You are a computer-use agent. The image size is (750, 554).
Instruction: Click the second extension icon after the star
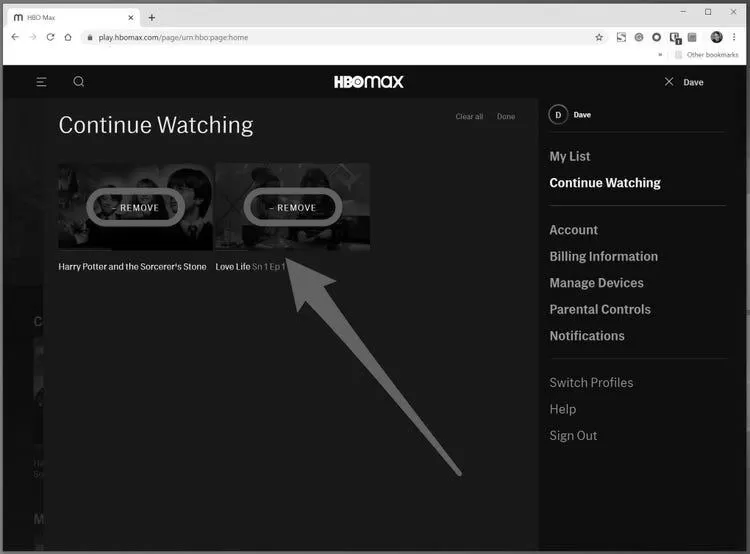[x=639, y=37]
